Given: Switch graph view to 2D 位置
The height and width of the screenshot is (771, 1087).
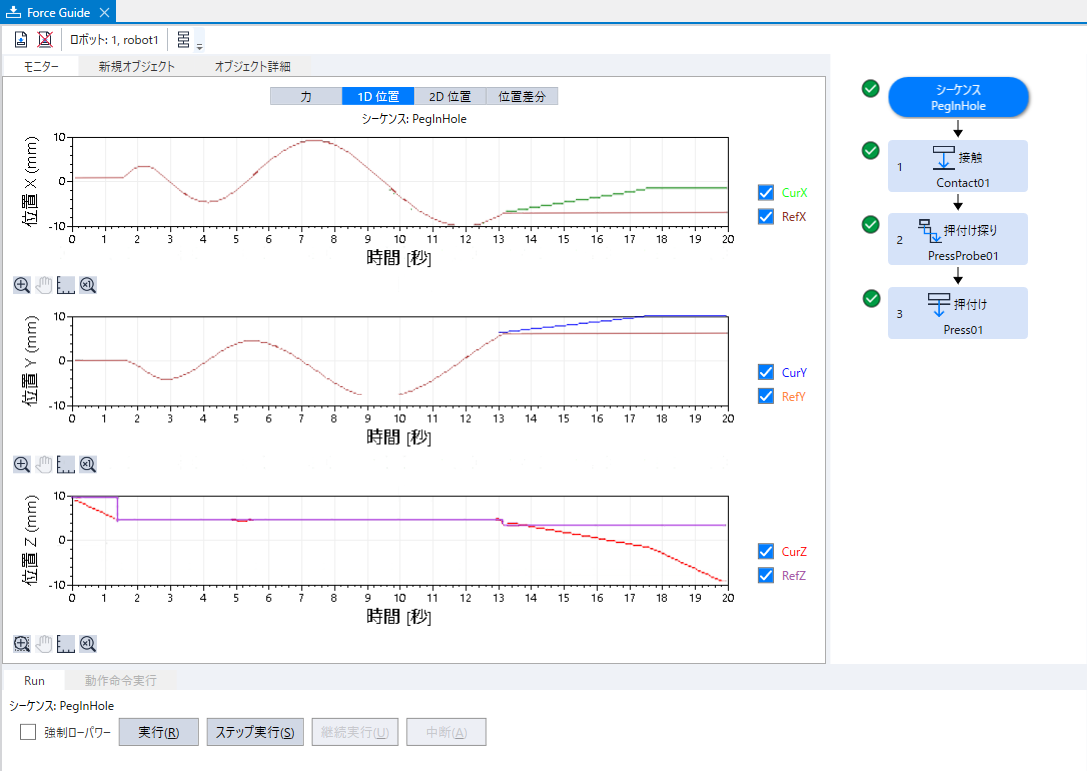Looking at the screenshot, I should coord(450,96).
